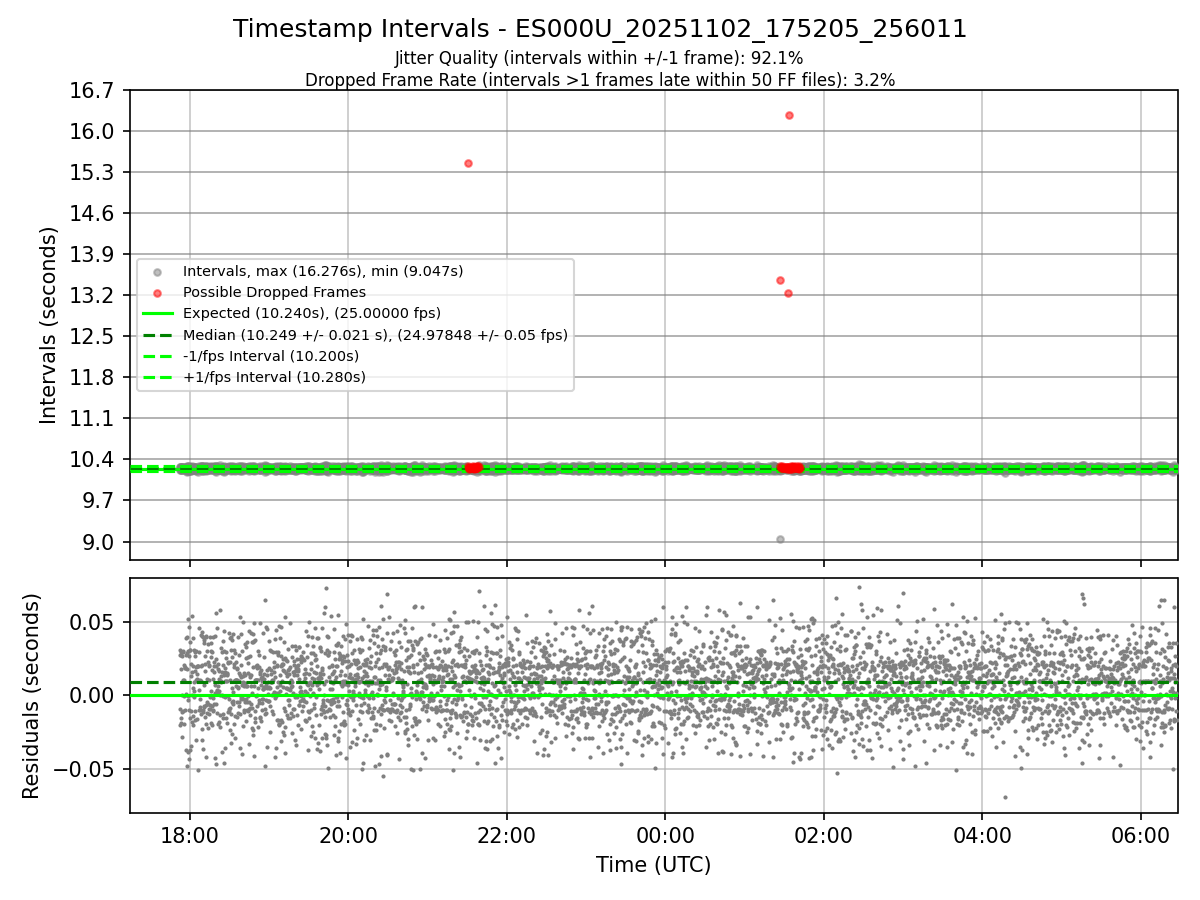
Task: Click the 'Median (10.249 +/- 0.021 s)' legend entry
Action: pyautogui.click(x=375, y=335)
